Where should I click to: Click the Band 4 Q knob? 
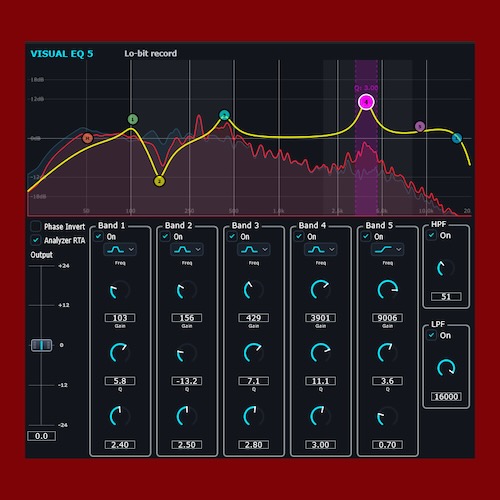coord(321,416)
